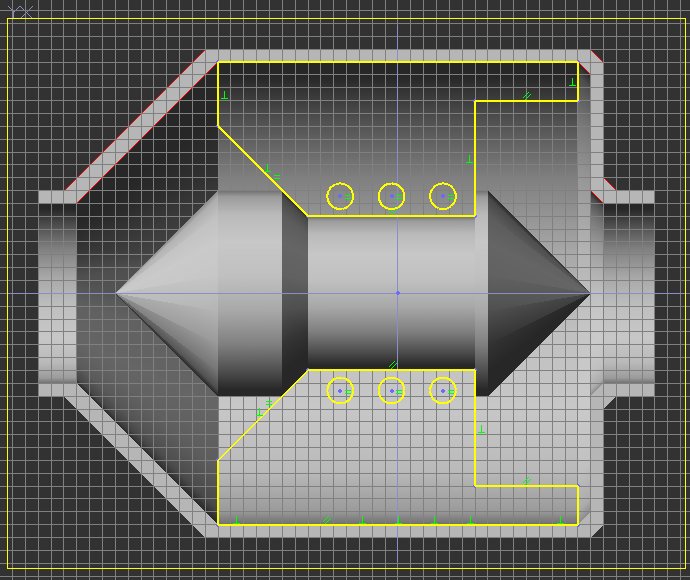690x580 pixels.
Task: Click the axis indicator in top-left corner
Action: click(x=20, y=11)
